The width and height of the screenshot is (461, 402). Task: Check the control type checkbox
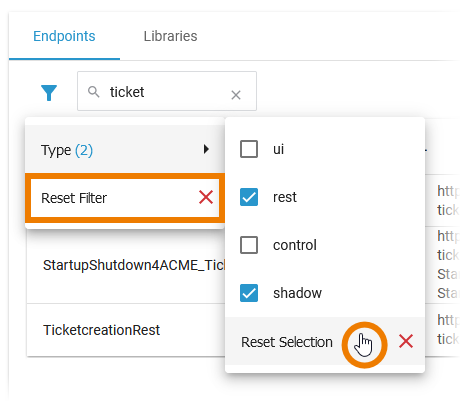pos(249,245)
